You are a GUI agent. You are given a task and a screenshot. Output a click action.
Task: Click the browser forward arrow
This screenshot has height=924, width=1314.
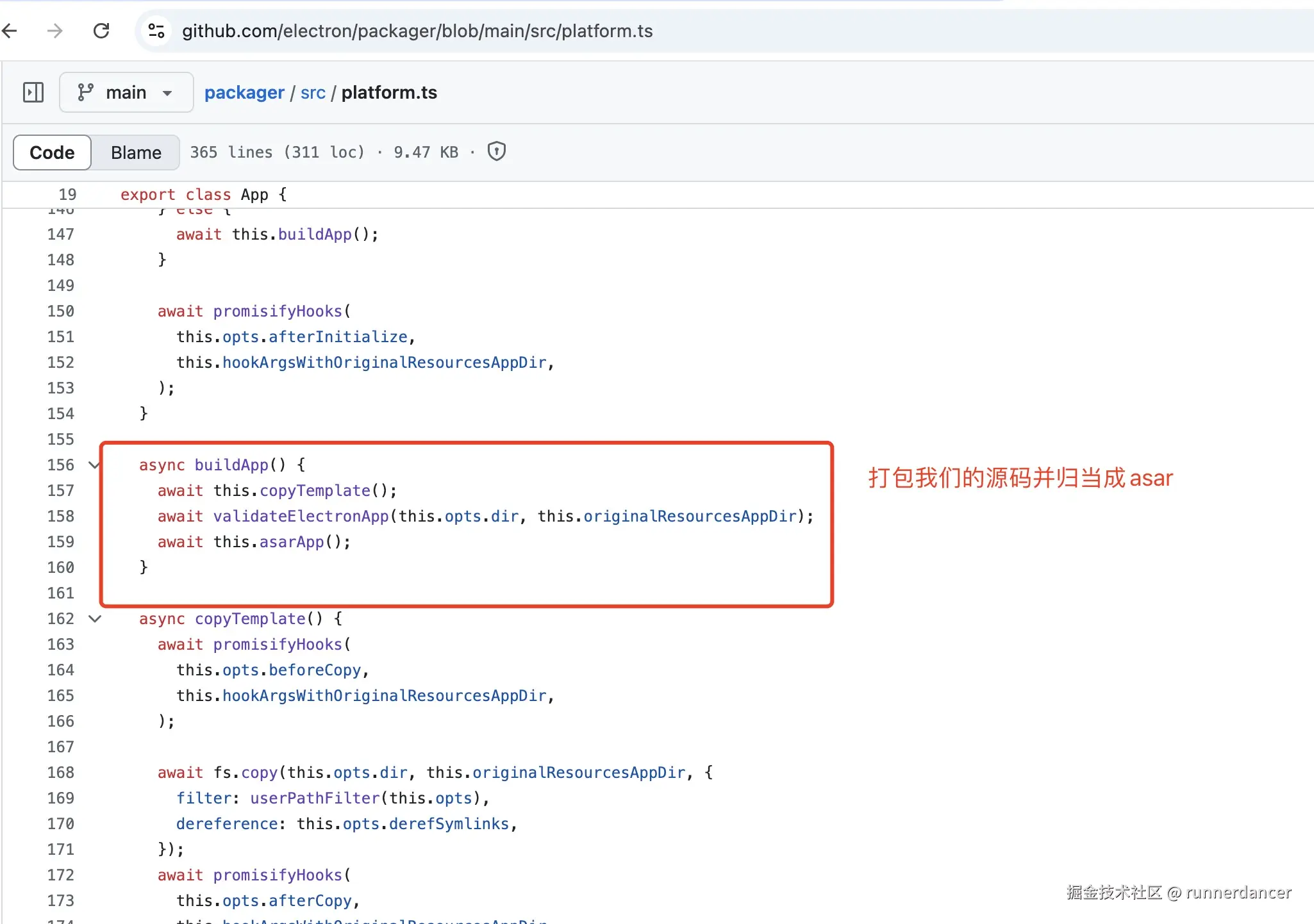coord(56,31)
